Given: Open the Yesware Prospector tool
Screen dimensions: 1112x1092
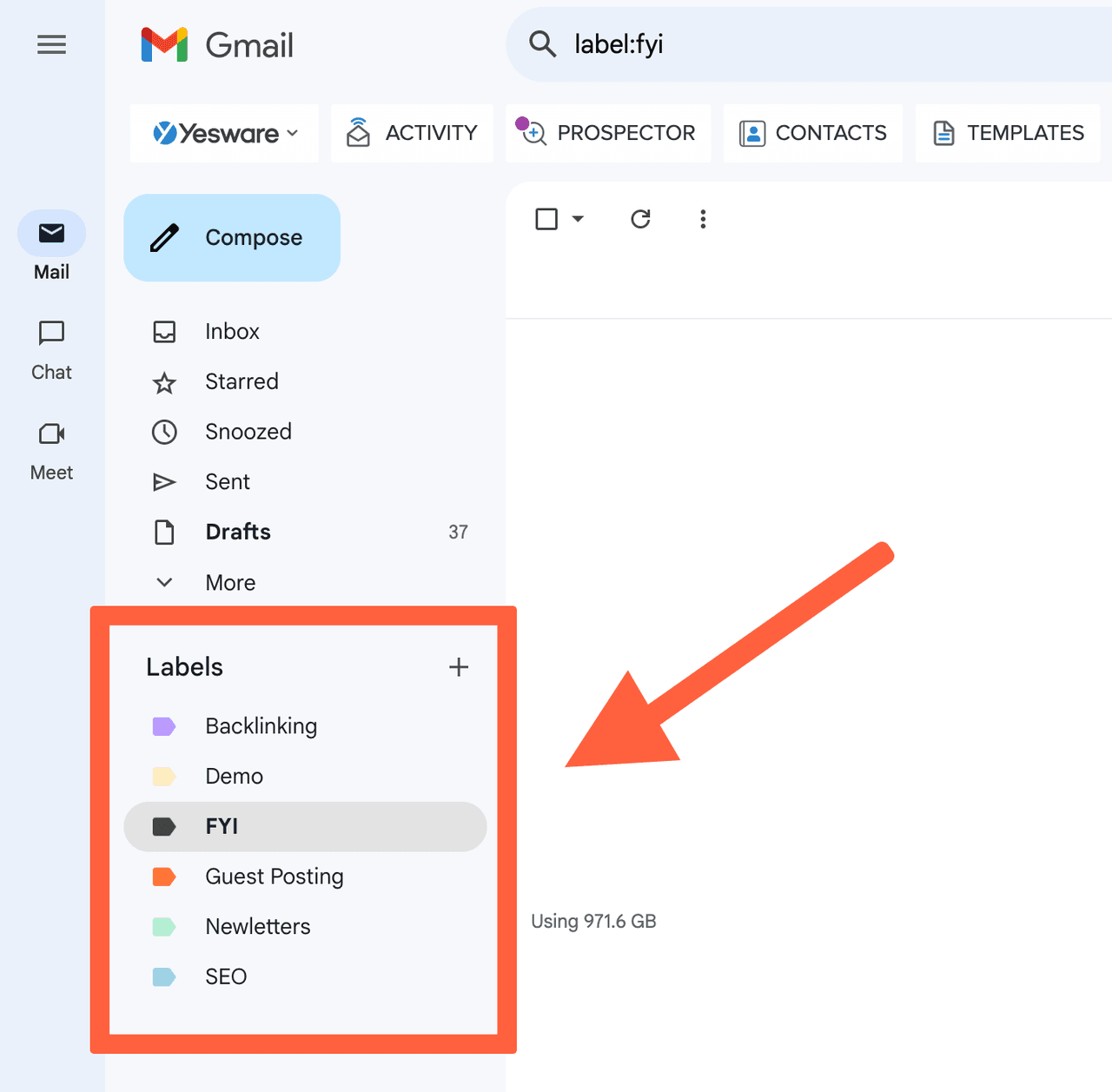Looking at the screenshot, I should (608, 133).
